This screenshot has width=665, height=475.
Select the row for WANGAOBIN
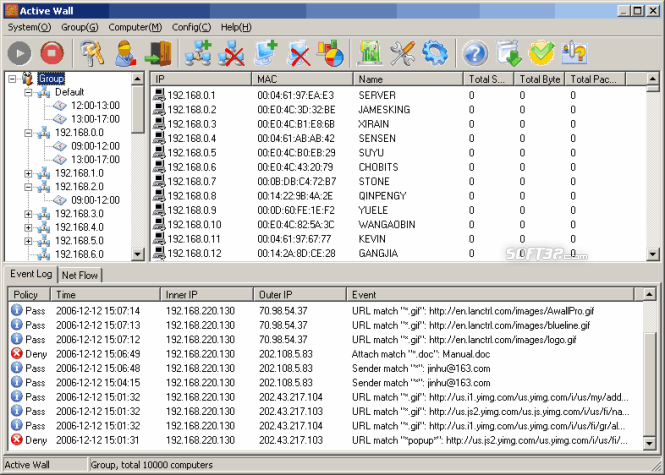[x=398, y=224]
